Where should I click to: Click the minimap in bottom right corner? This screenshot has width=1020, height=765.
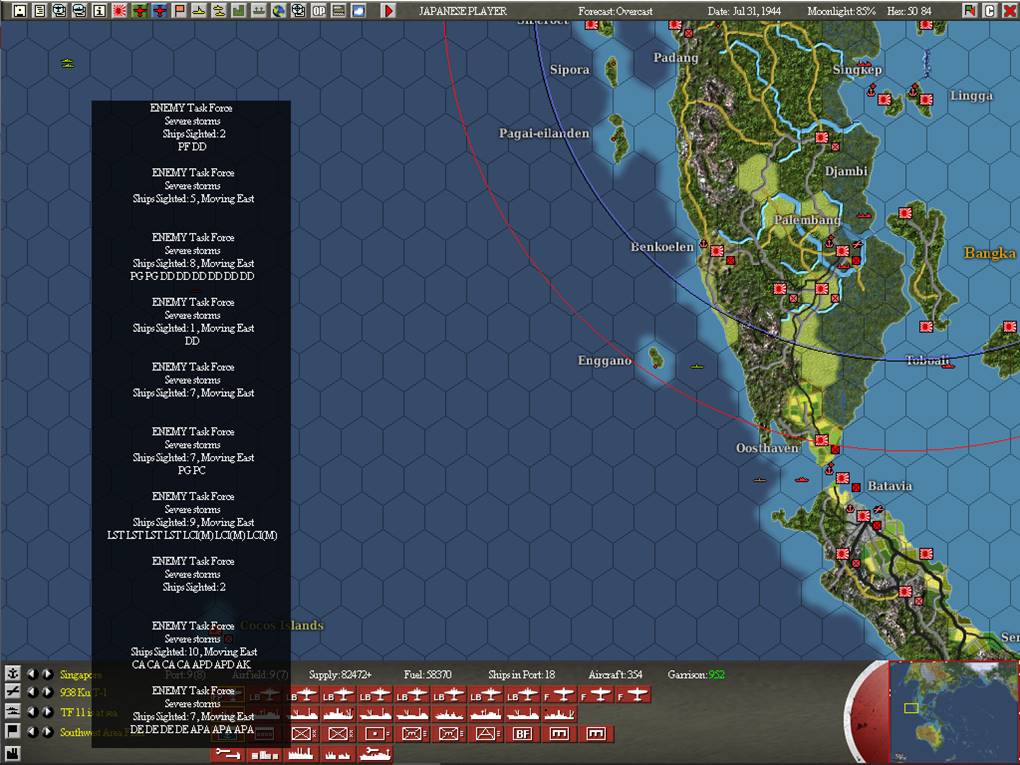click(x=953, y=712)
